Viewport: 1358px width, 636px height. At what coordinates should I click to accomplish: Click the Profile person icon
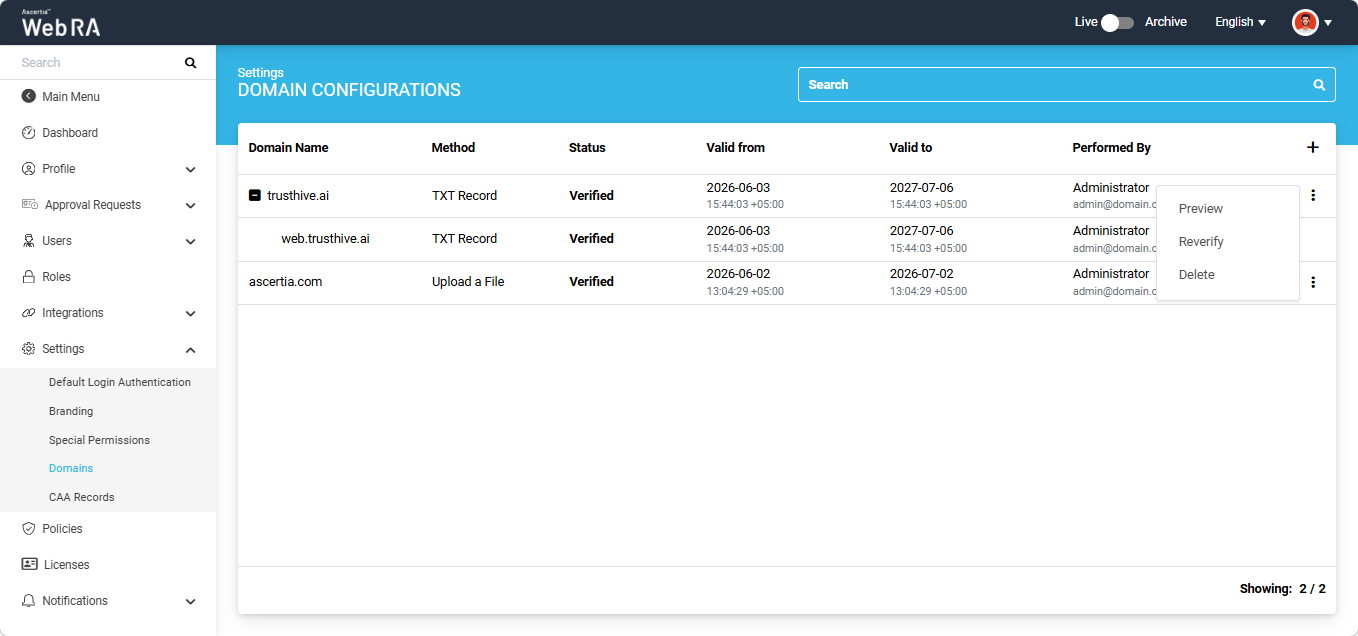coord(29,168)
